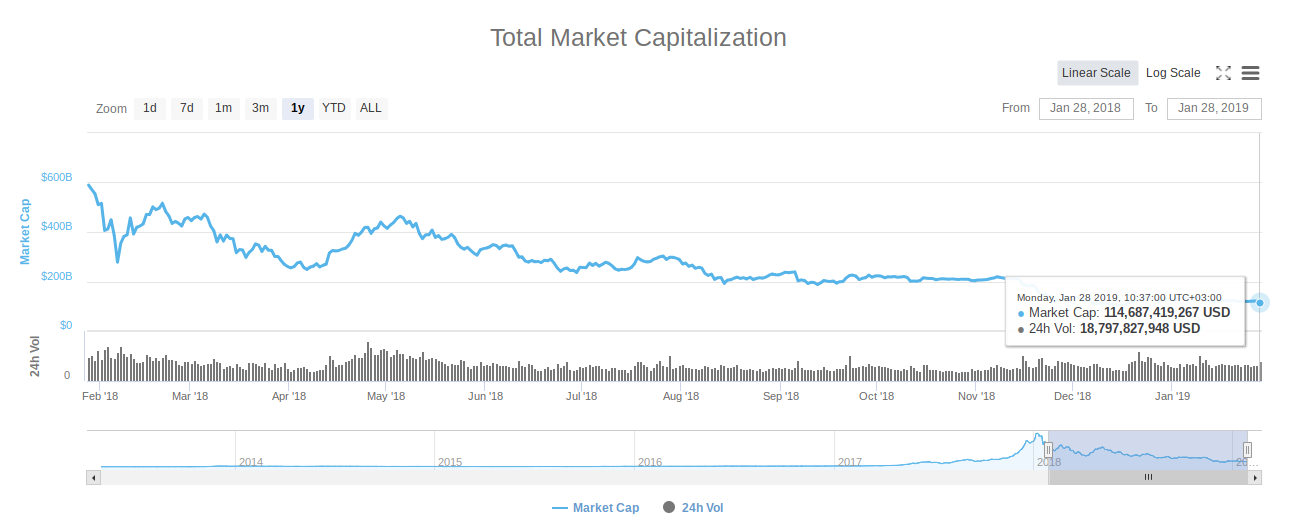Click the navigator left range handle
Viewport: 1300px width, 518px height.
point(1048,450)
